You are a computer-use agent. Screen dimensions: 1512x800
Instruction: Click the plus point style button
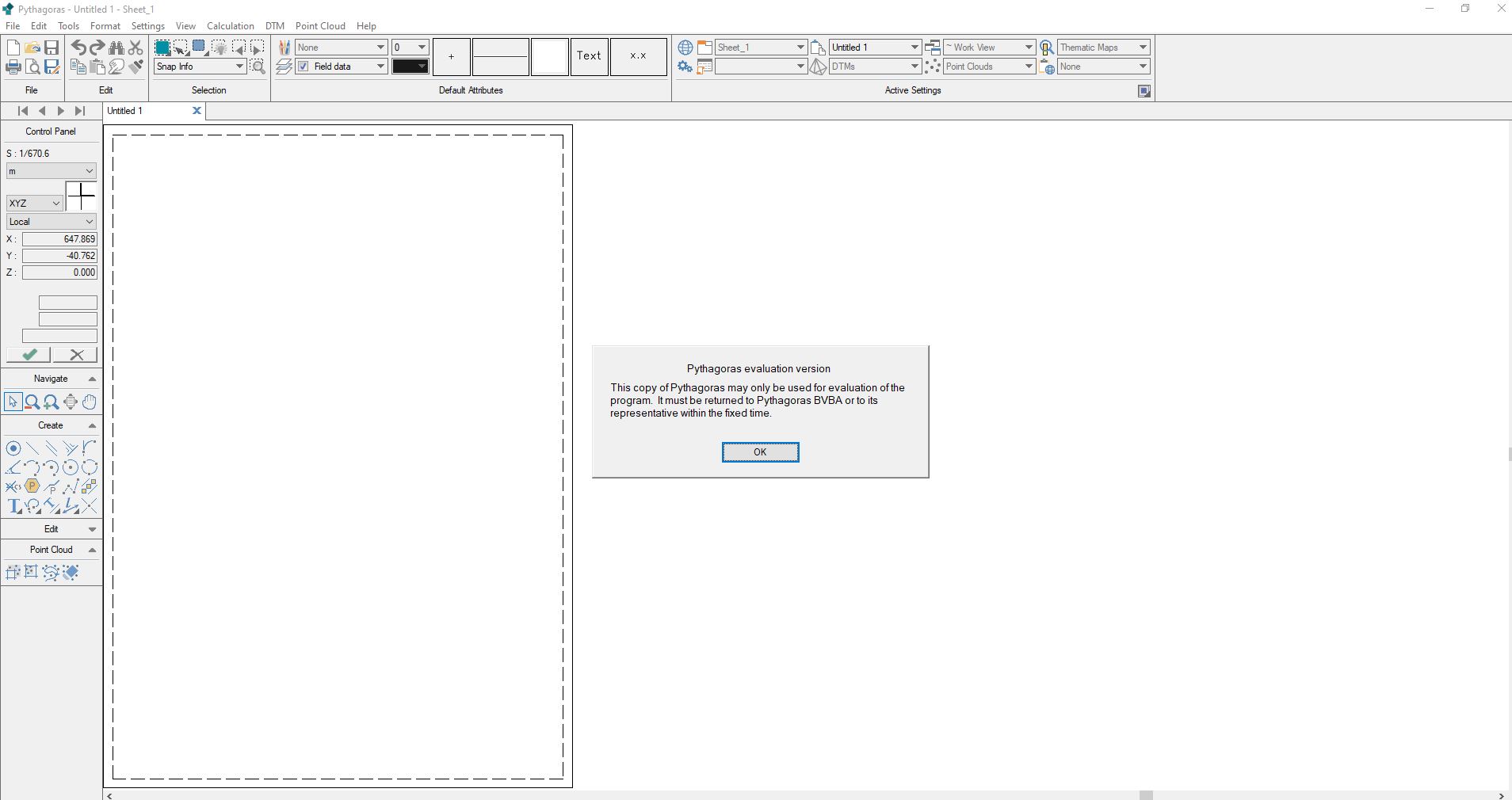point(452,56)
